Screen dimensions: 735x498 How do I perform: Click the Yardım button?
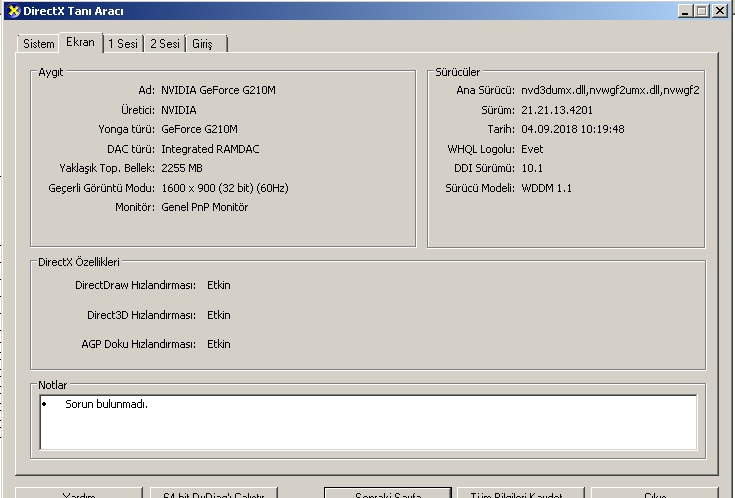point(79,493)
